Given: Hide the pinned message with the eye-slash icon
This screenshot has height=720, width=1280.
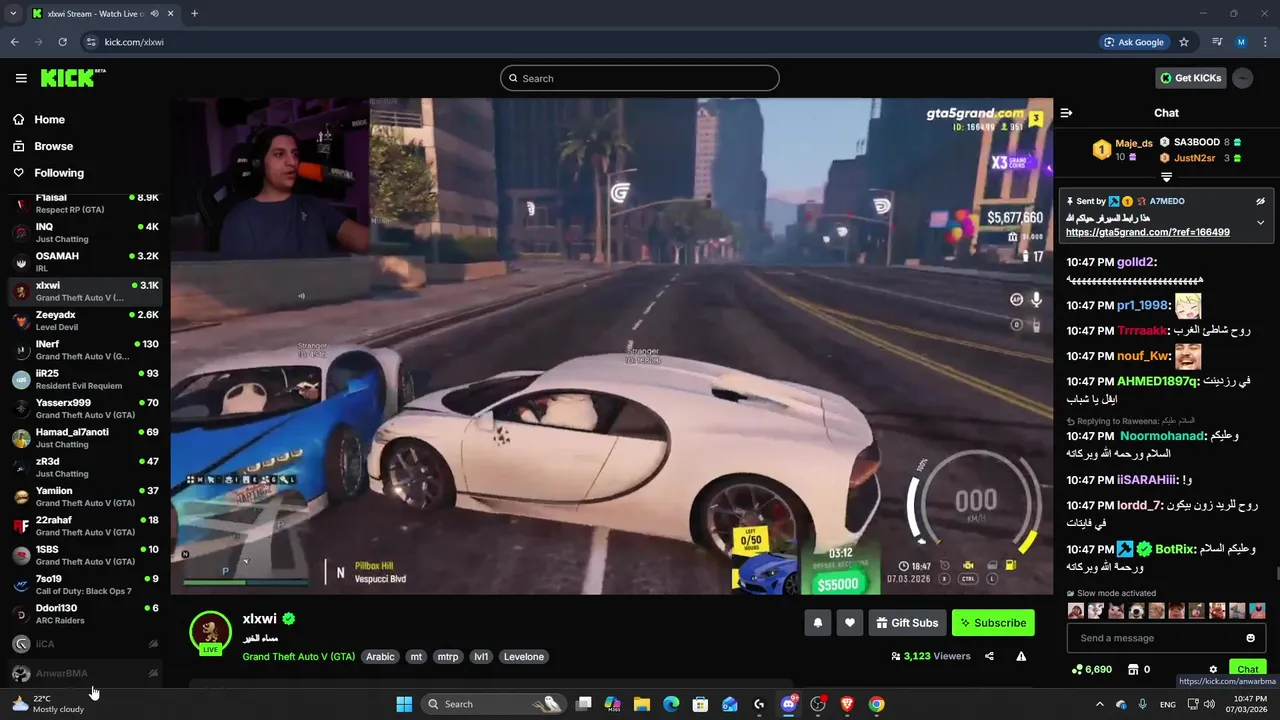Looking at the screenshot, I should (x=1260, y=201).
